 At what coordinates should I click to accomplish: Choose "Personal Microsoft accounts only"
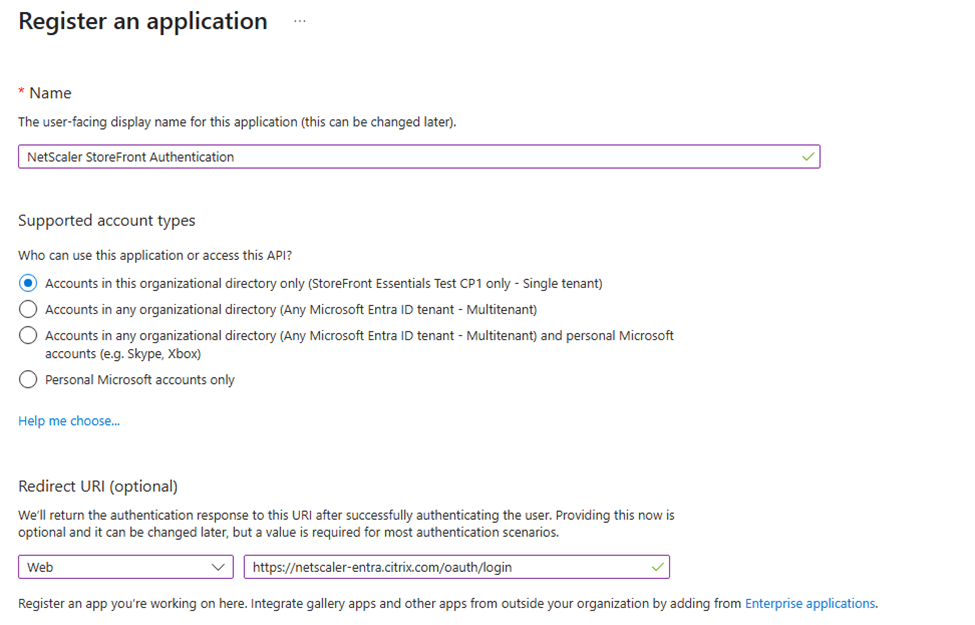click(x=28, y=379)
